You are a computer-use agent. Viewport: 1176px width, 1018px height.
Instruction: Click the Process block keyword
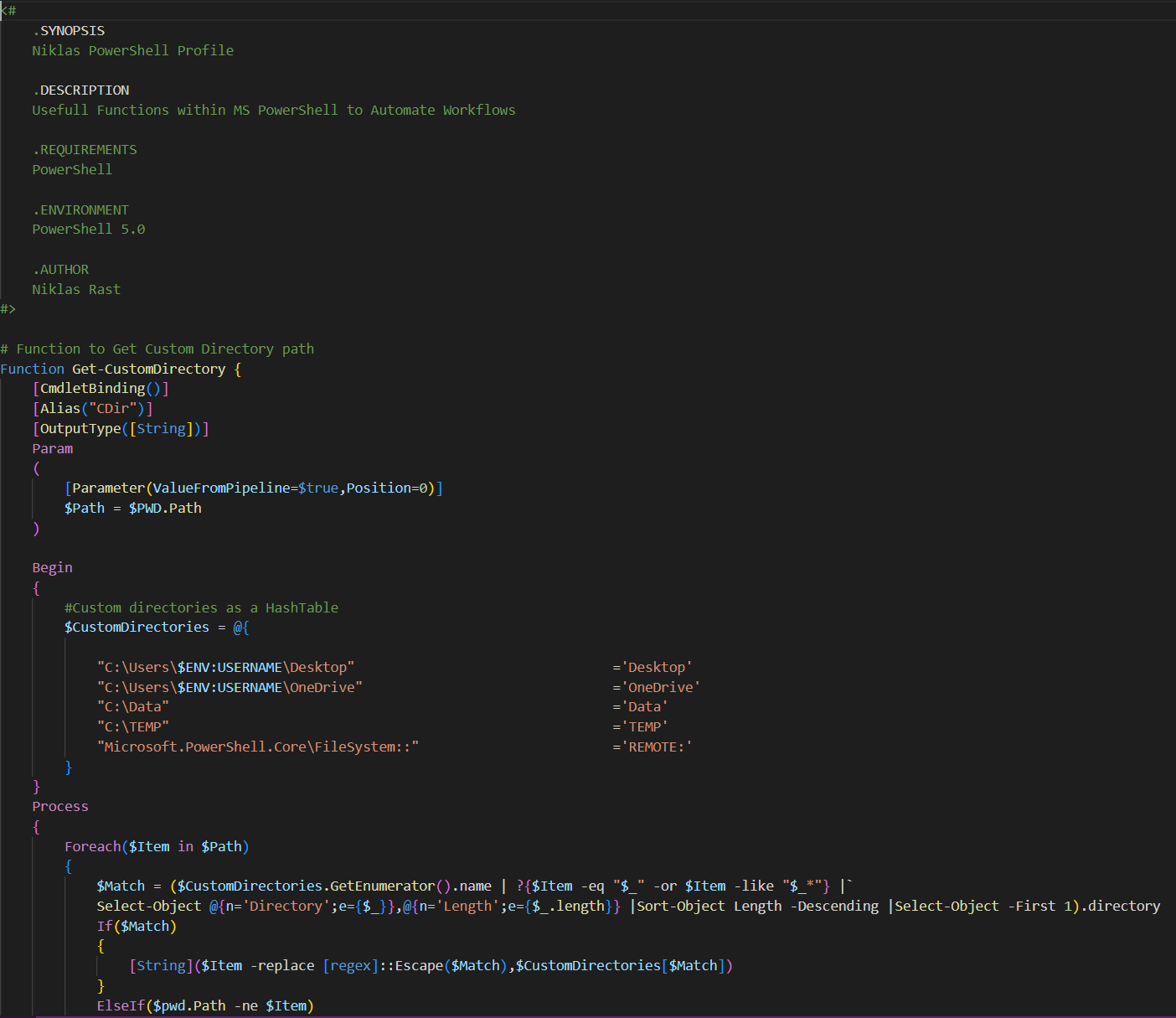(60, 807)
